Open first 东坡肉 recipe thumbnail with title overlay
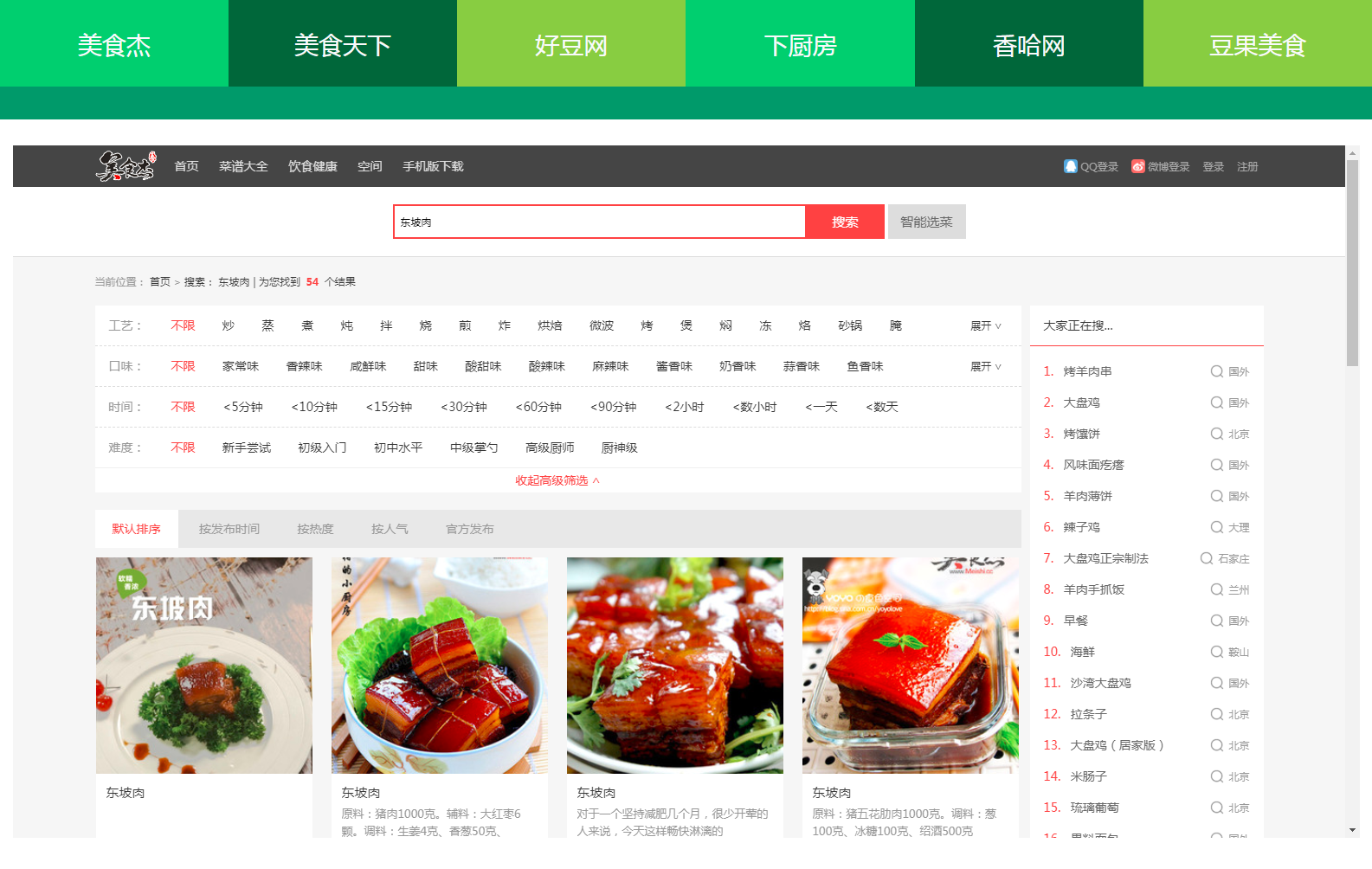The height and width of the screenshot is (869, 1372). click(x=204, y=666)
